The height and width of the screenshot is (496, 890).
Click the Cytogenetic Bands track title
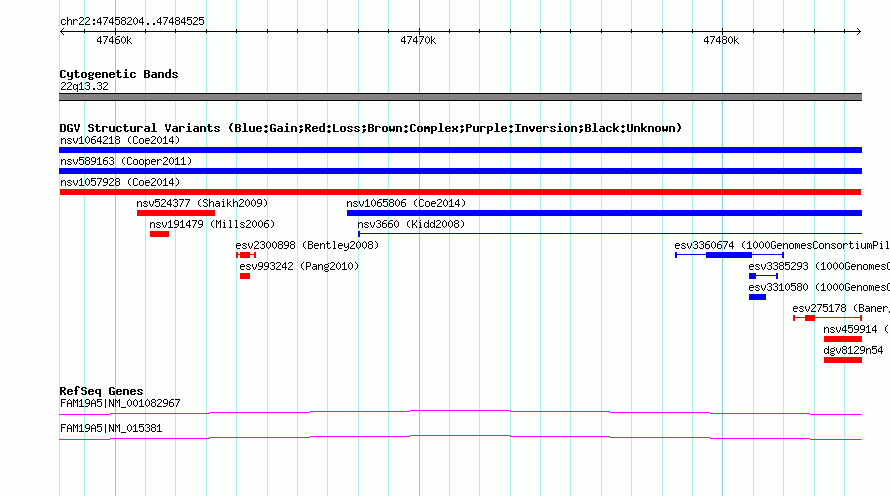click(119, 74)
